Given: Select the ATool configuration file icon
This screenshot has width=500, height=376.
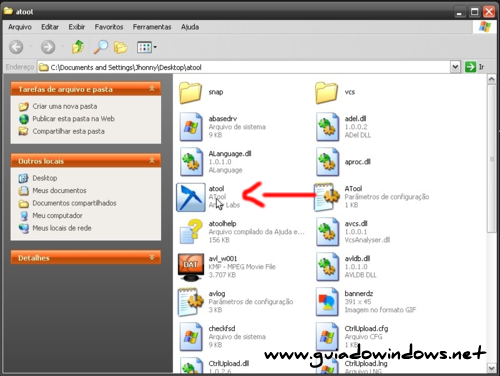Looking at the screenshot, I should point(327,197).
